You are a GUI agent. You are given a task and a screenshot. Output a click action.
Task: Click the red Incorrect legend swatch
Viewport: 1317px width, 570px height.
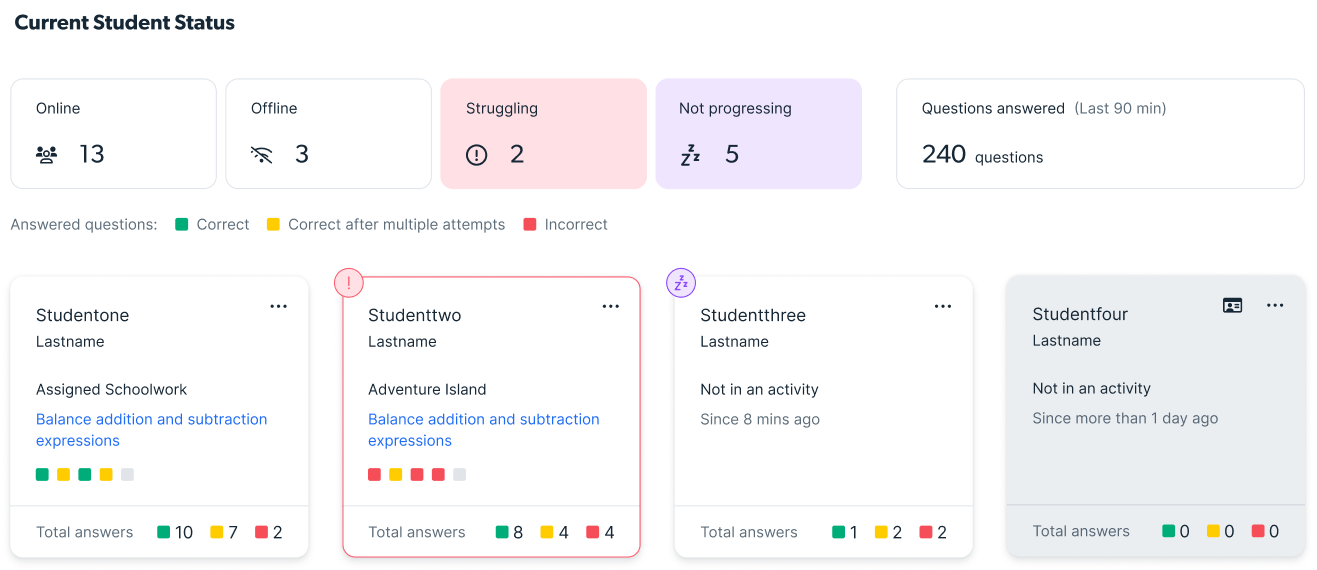pyautogui.click(x=529, y=225)
